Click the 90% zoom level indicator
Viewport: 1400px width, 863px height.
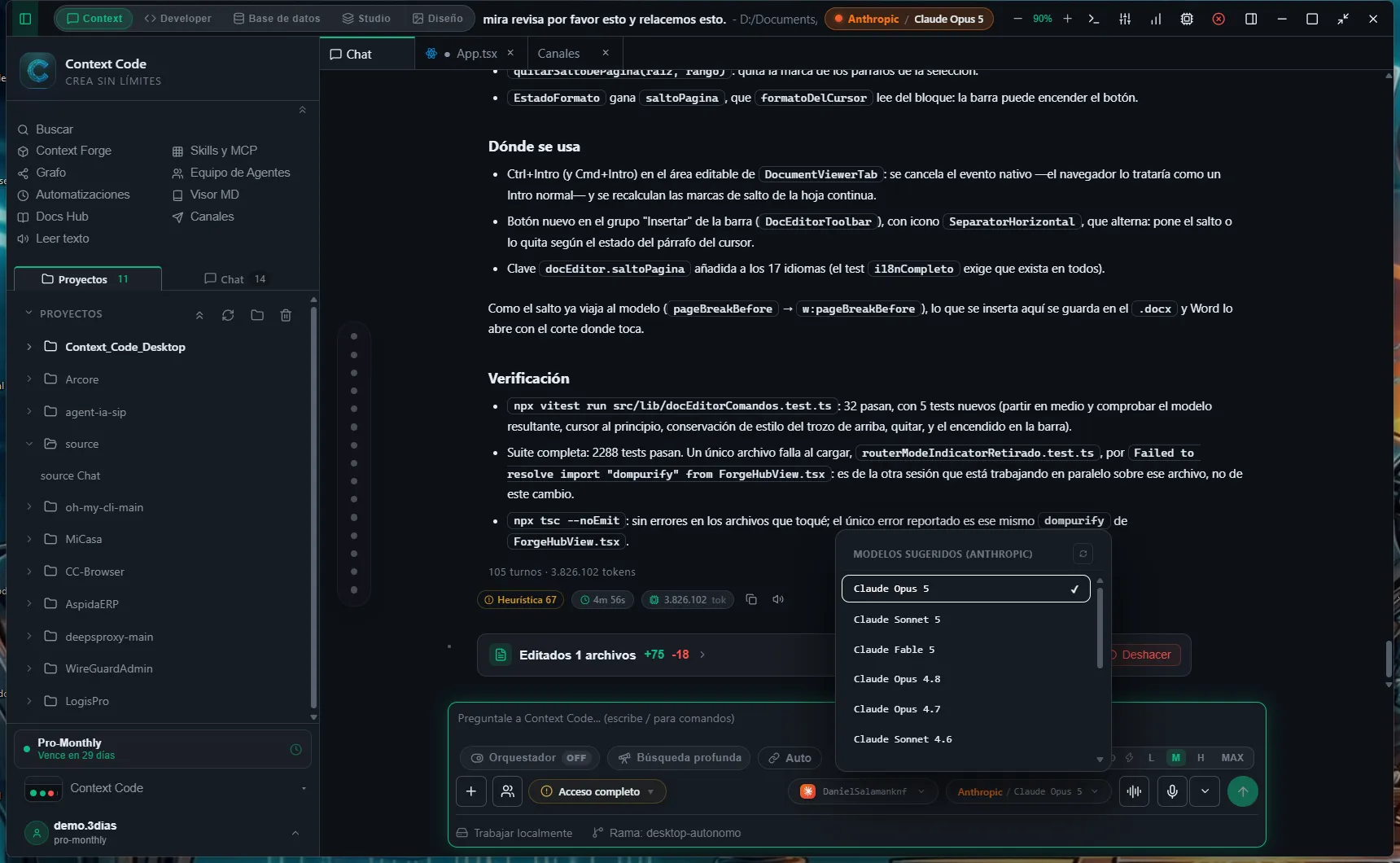pos(1043,19)
